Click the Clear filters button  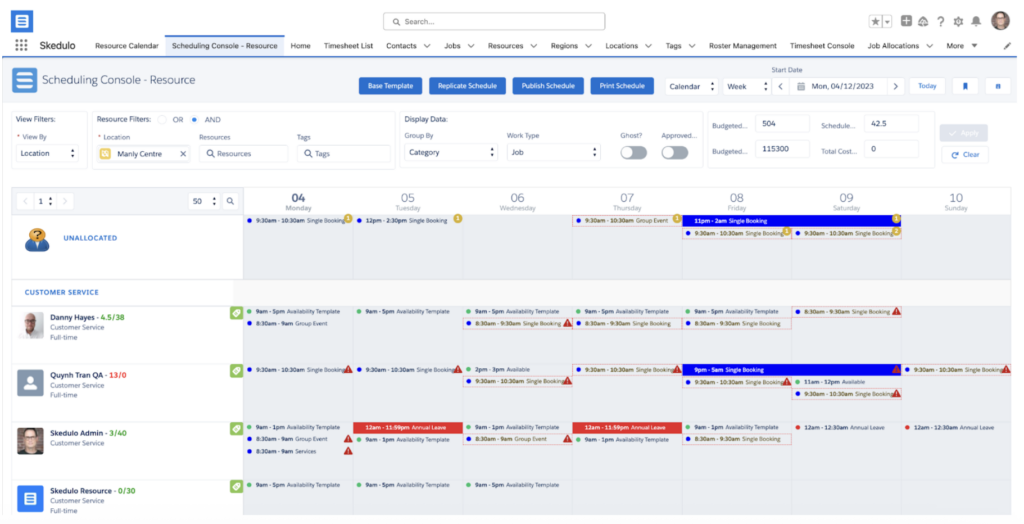(965, 155)
